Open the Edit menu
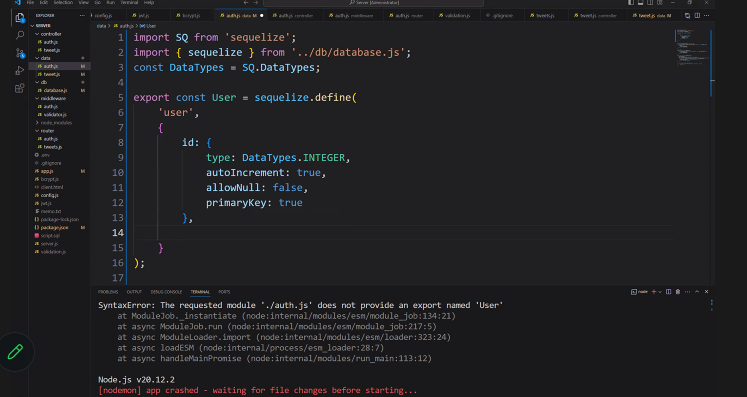The width and height of the screenshot is (747, 397). [43, 2]
